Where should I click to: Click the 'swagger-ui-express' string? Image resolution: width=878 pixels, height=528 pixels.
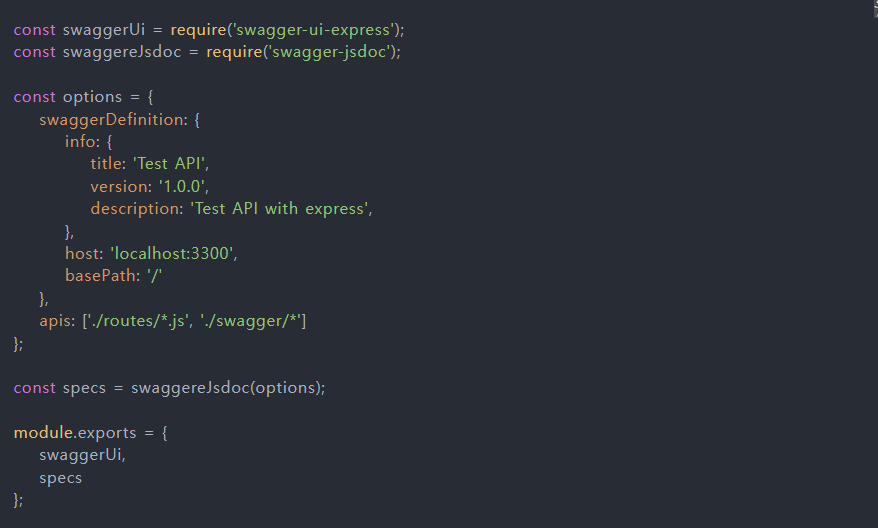(x=312, y=30)
